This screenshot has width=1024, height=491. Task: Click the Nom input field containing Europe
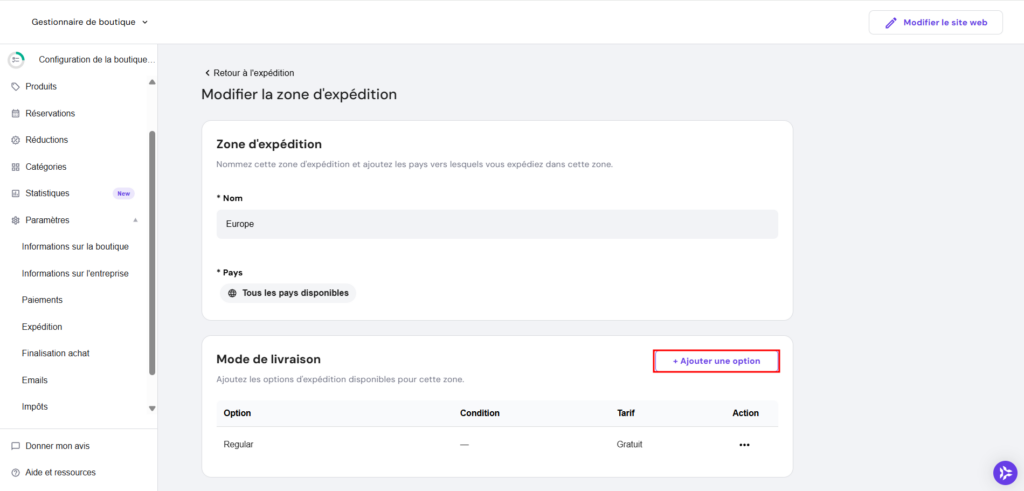(x=497, y=224)
